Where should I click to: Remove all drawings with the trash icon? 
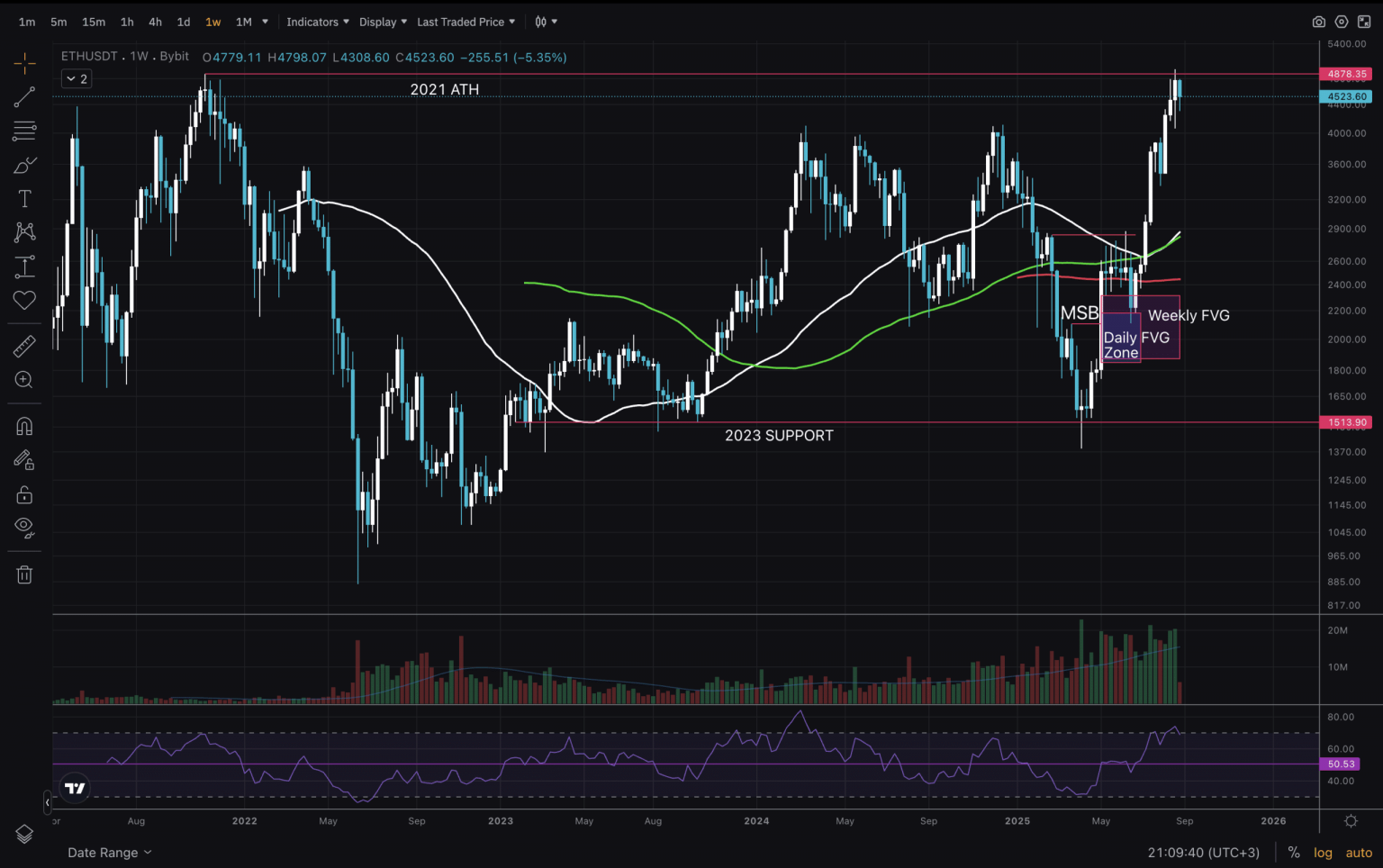pos(24,574)
